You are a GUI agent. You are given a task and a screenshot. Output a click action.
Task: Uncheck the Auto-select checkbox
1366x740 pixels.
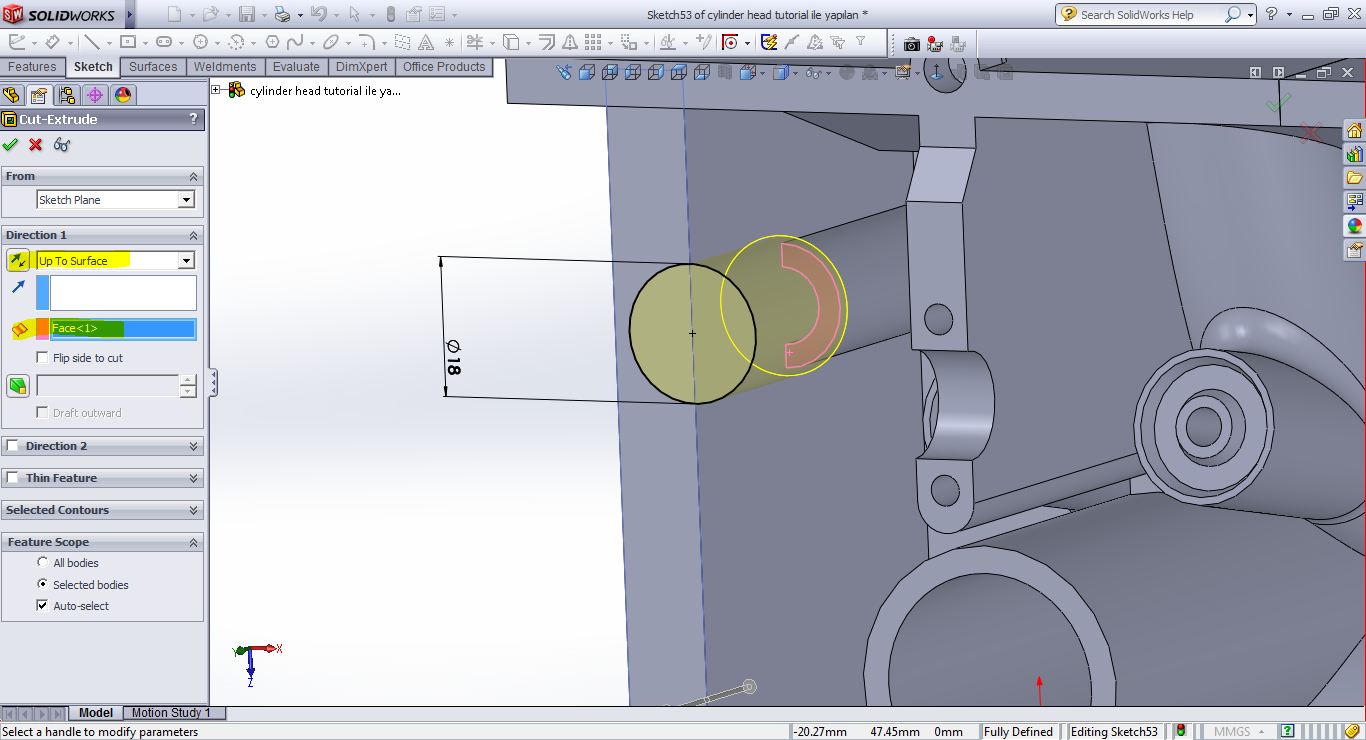pyautogui.click(x=42, y=606)
